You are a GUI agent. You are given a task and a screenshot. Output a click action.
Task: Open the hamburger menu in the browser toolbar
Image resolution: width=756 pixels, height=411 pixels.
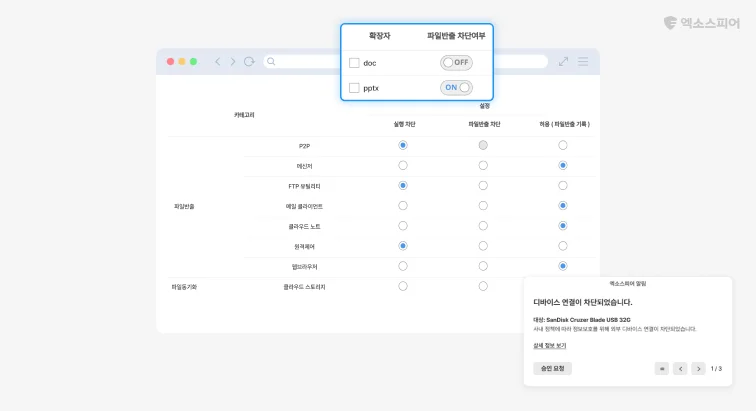[583, 61]
